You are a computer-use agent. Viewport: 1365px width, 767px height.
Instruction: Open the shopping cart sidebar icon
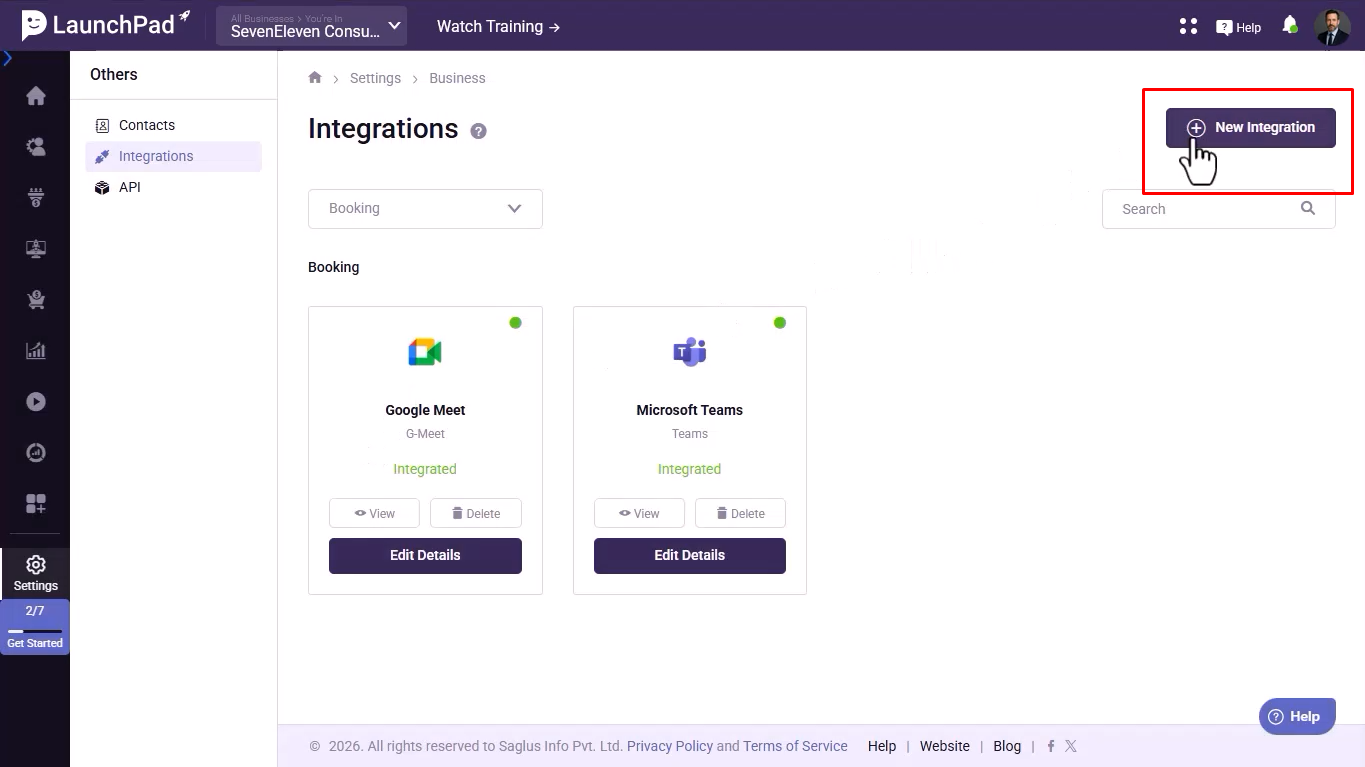coord(36,299)
